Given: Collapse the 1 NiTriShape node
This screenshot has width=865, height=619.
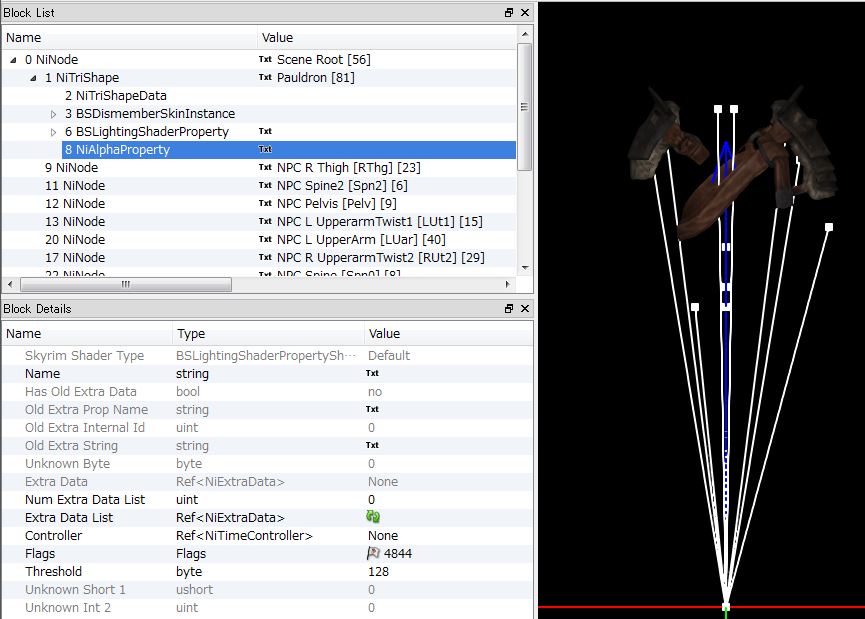Looking at the screenshot, I should pyautogui.click(x=33, y=78).
